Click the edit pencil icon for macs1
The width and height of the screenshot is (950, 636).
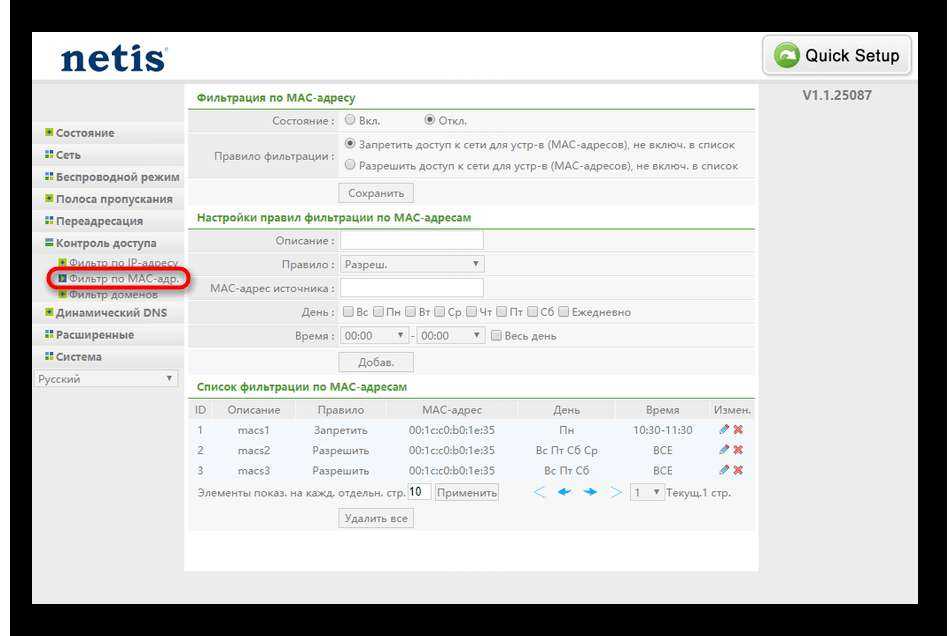pyautogui.click(x=723, y=429)
